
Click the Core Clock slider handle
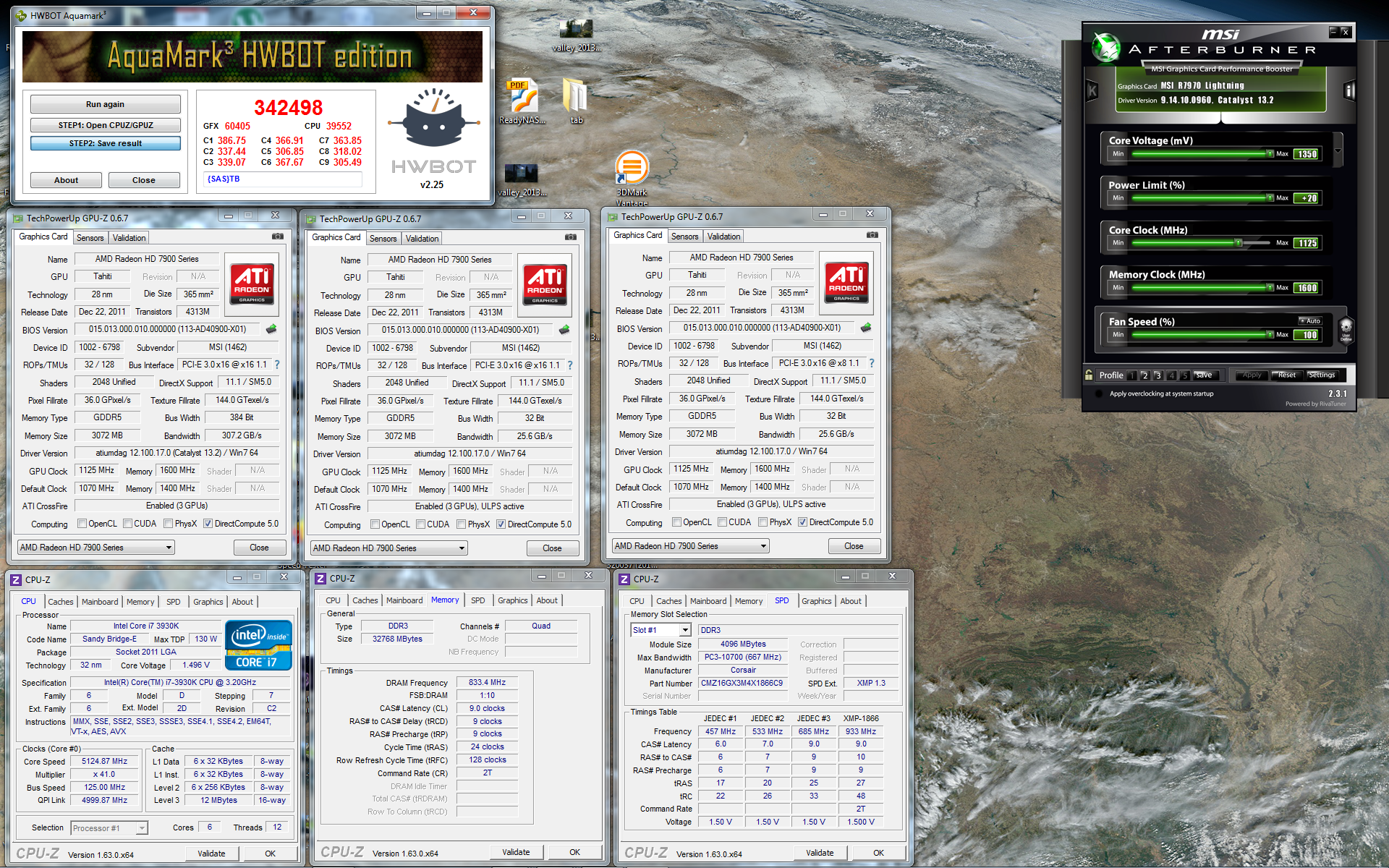pos(1239,243)
